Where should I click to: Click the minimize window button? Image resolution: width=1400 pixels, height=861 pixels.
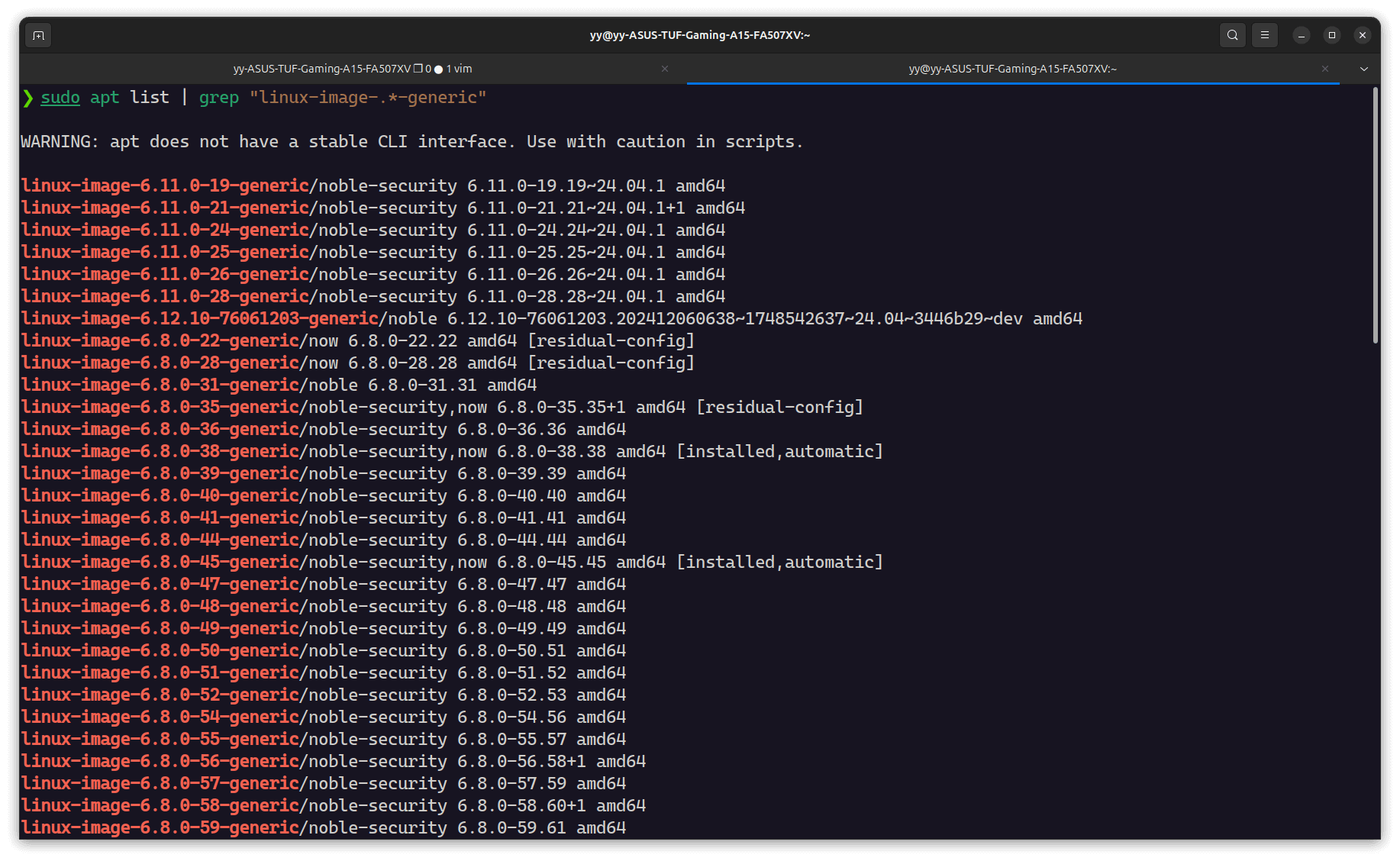1301,34
